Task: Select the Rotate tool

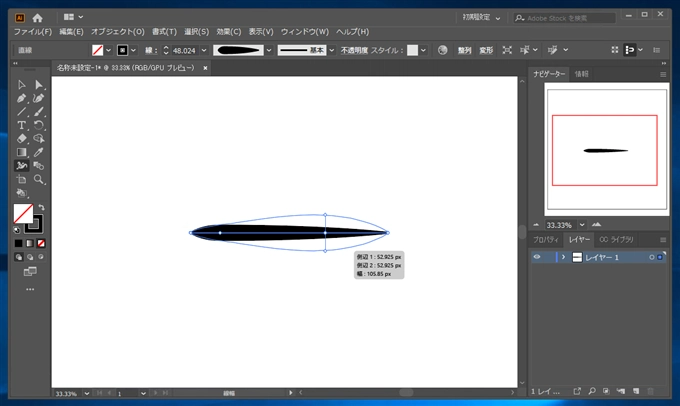Action: tap(39, 125)
